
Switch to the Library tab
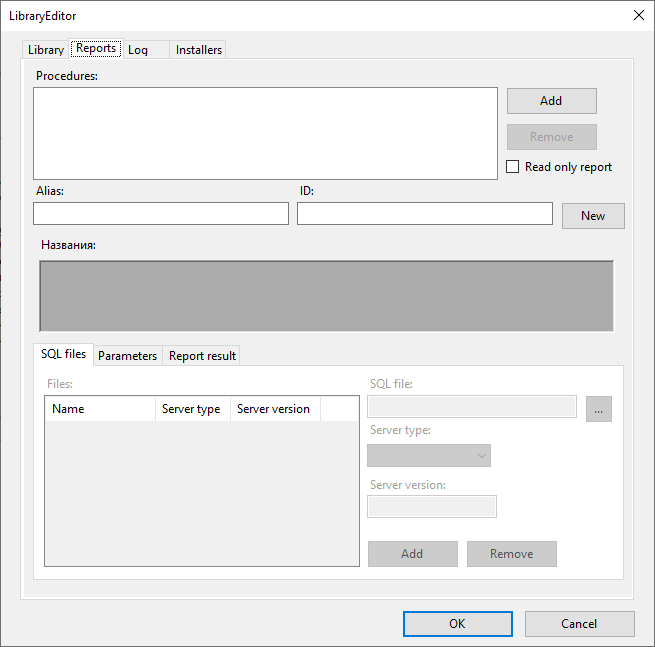coord(45,50)
